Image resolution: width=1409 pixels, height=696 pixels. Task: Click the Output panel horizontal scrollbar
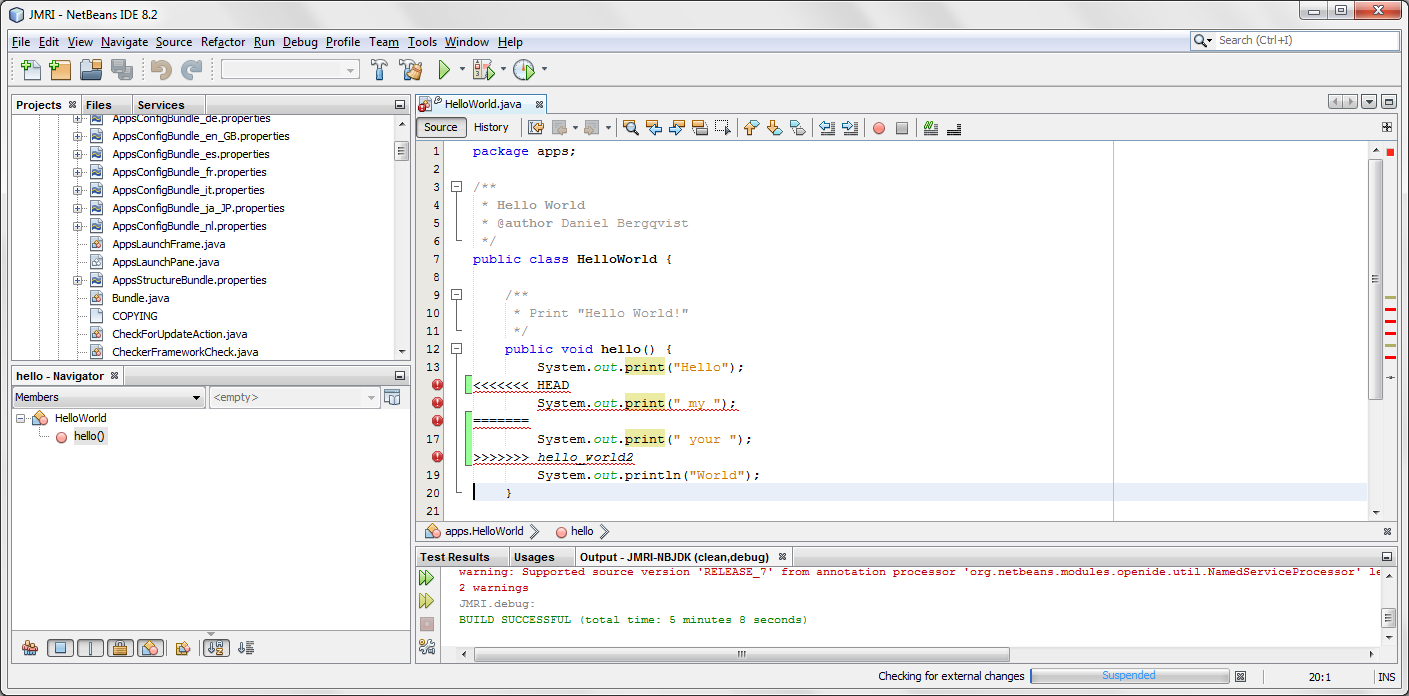740,655
